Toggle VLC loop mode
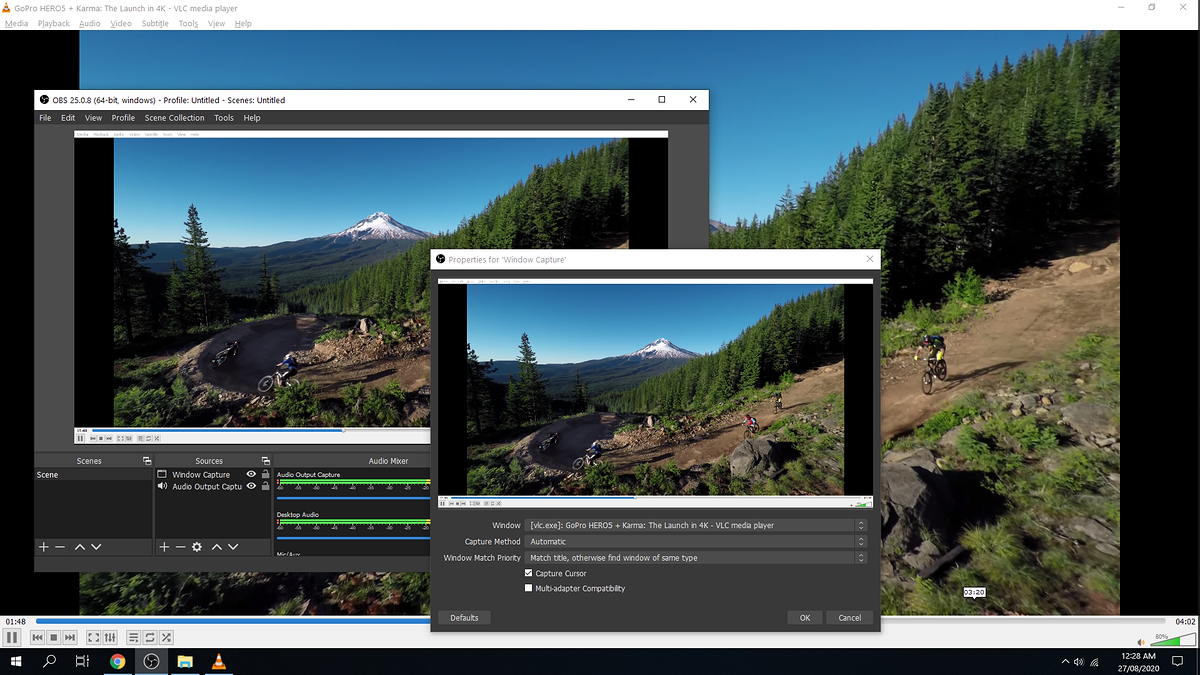 pos(150,637)
